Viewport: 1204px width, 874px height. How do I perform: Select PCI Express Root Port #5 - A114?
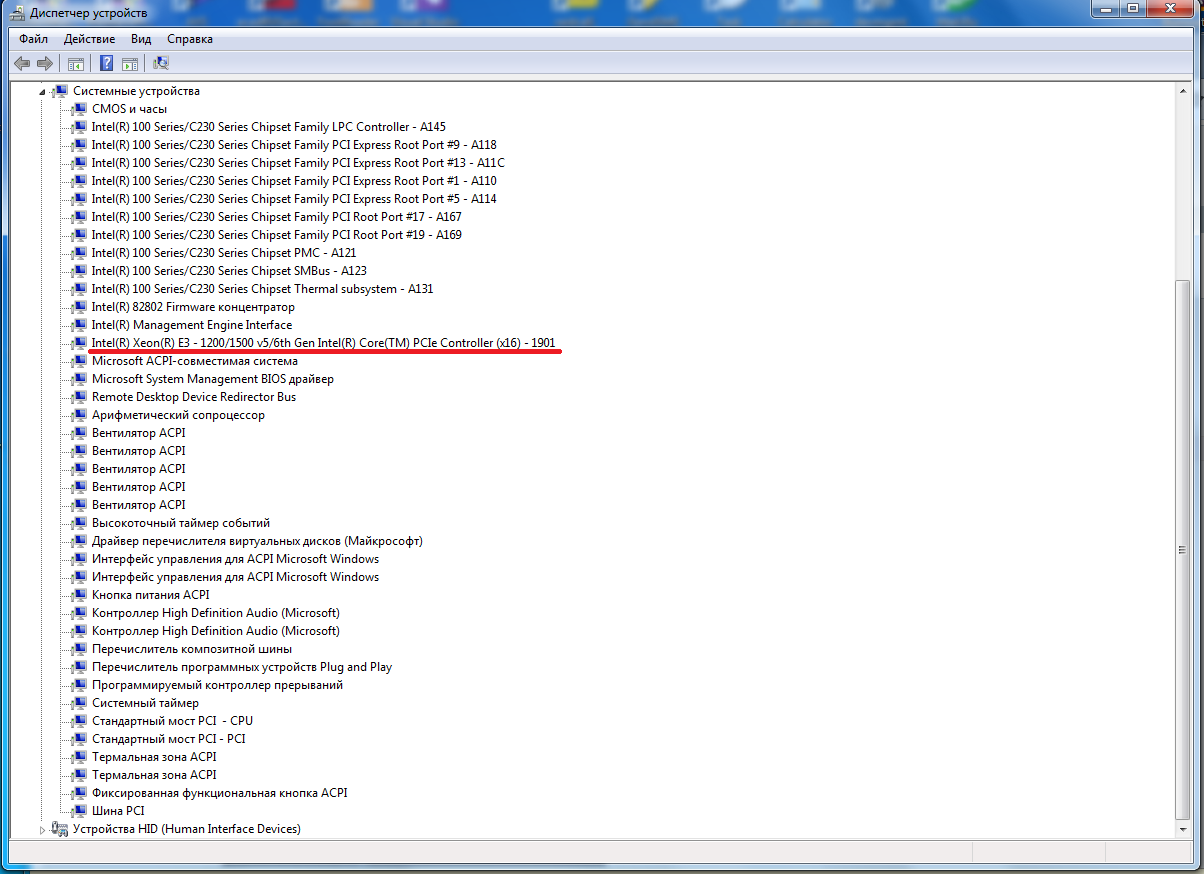tap(294, 199)
